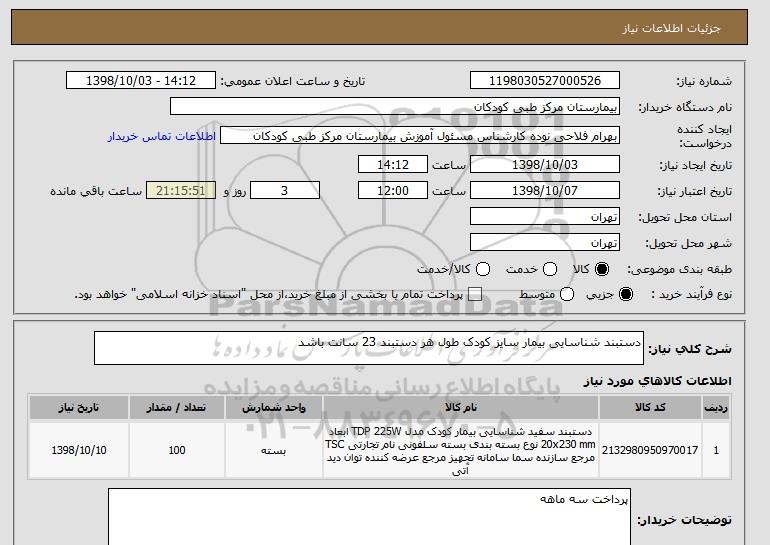Click the نام کالا column header

click(461, 408)
